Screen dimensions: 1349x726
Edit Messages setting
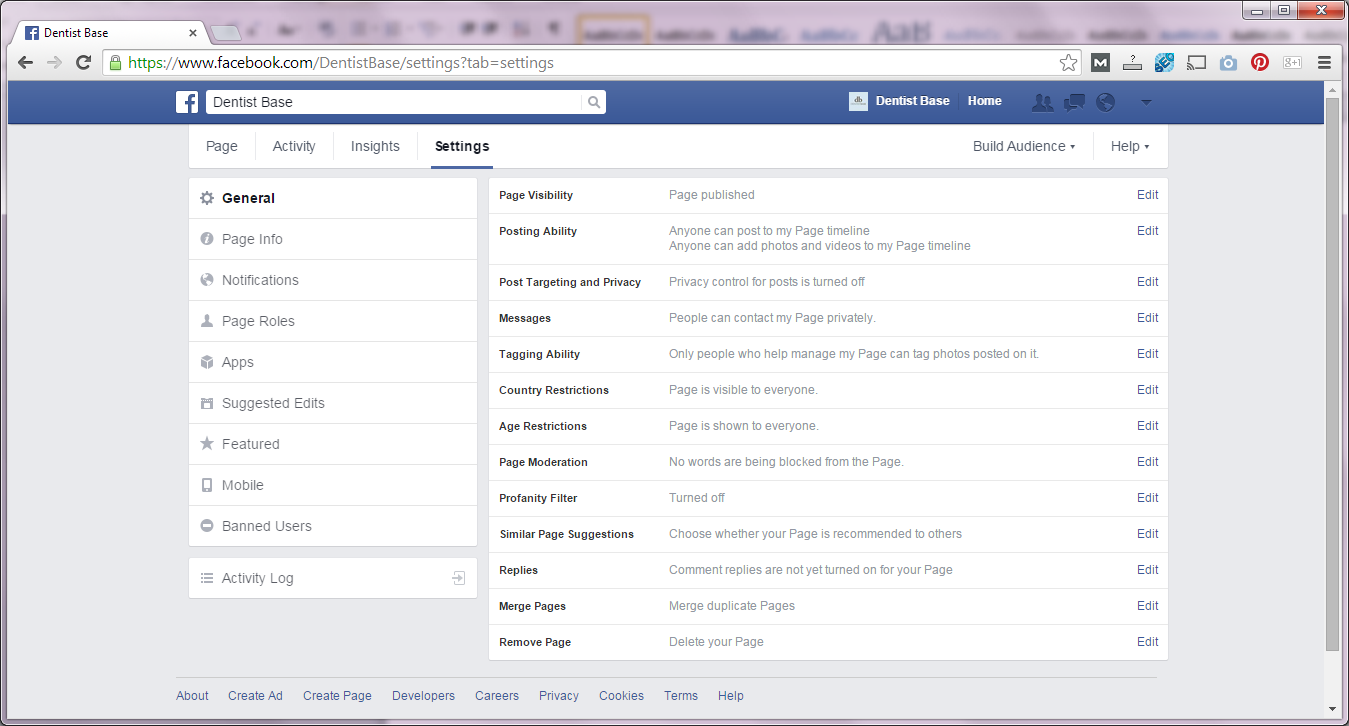(1148, 318)
